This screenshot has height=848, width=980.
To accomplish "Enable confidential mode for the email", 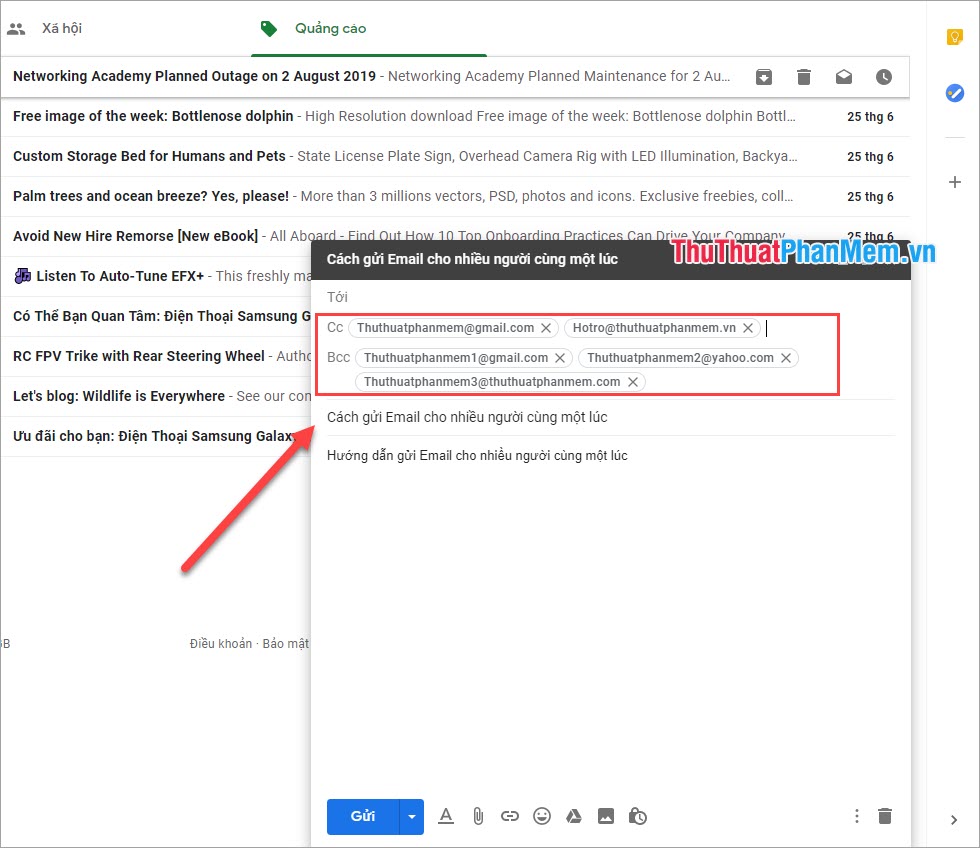I will (x=638, y=816).
